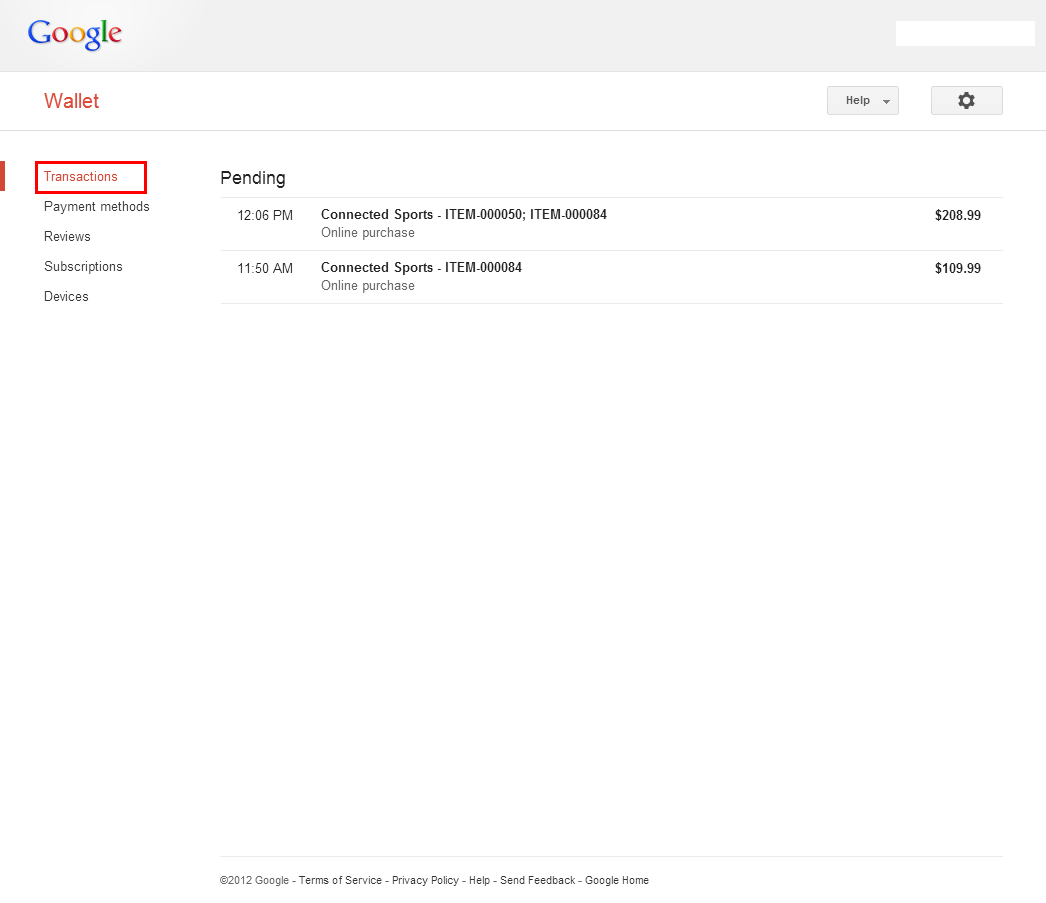1046x903 pixels.
Task: Navigate to Devices section
Action: pyautogui.click(x=66, y=297)
